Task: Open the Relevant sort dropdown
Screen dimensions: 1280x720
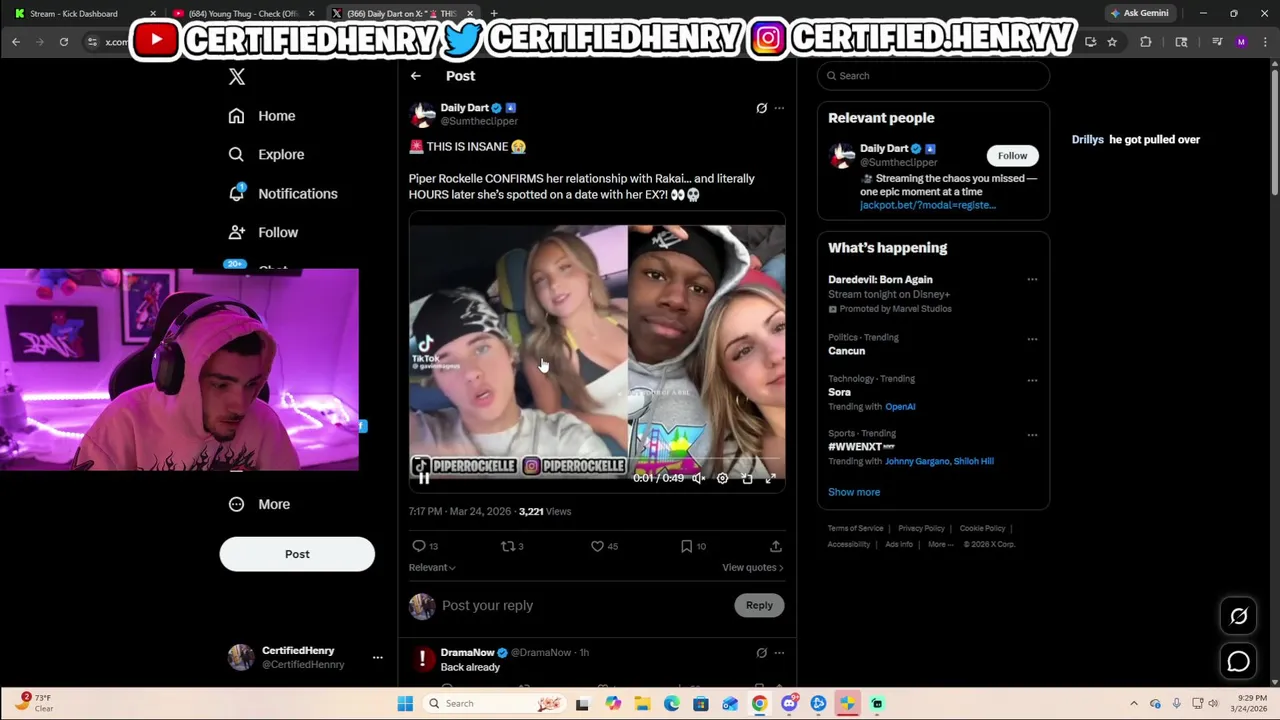Action: point(432,567)
